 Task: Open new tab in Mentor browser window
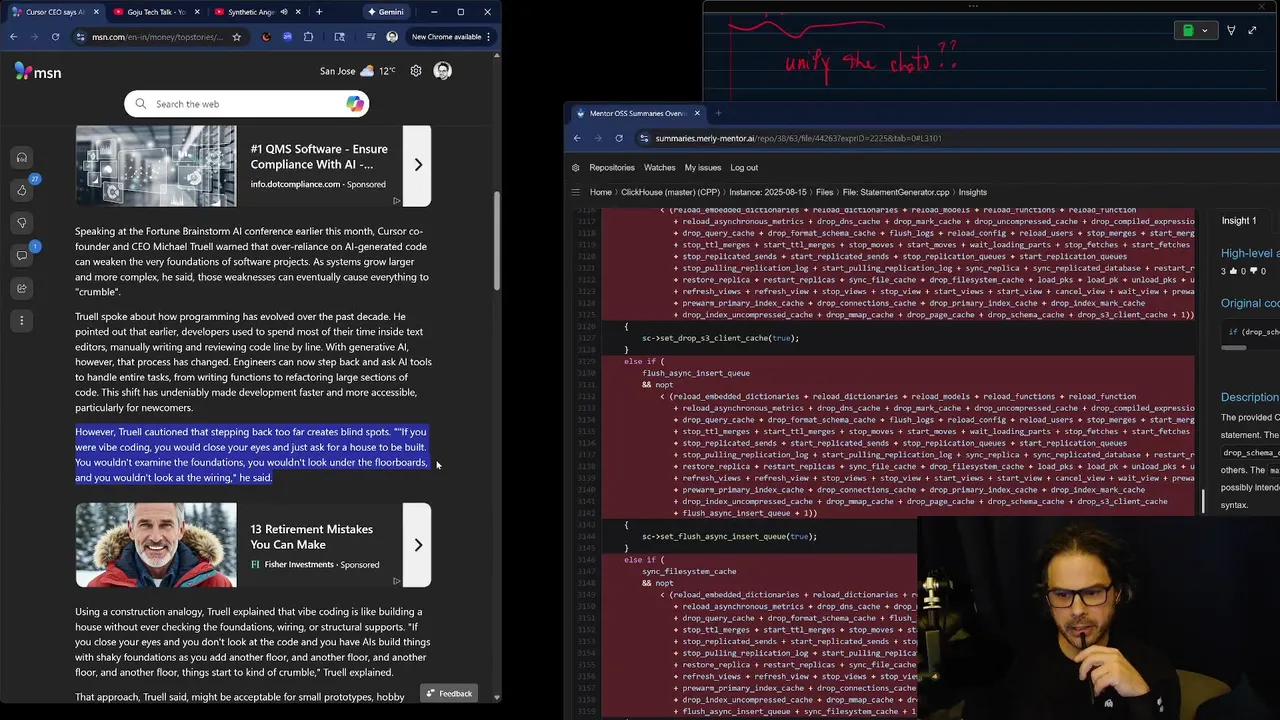[718, 113]
